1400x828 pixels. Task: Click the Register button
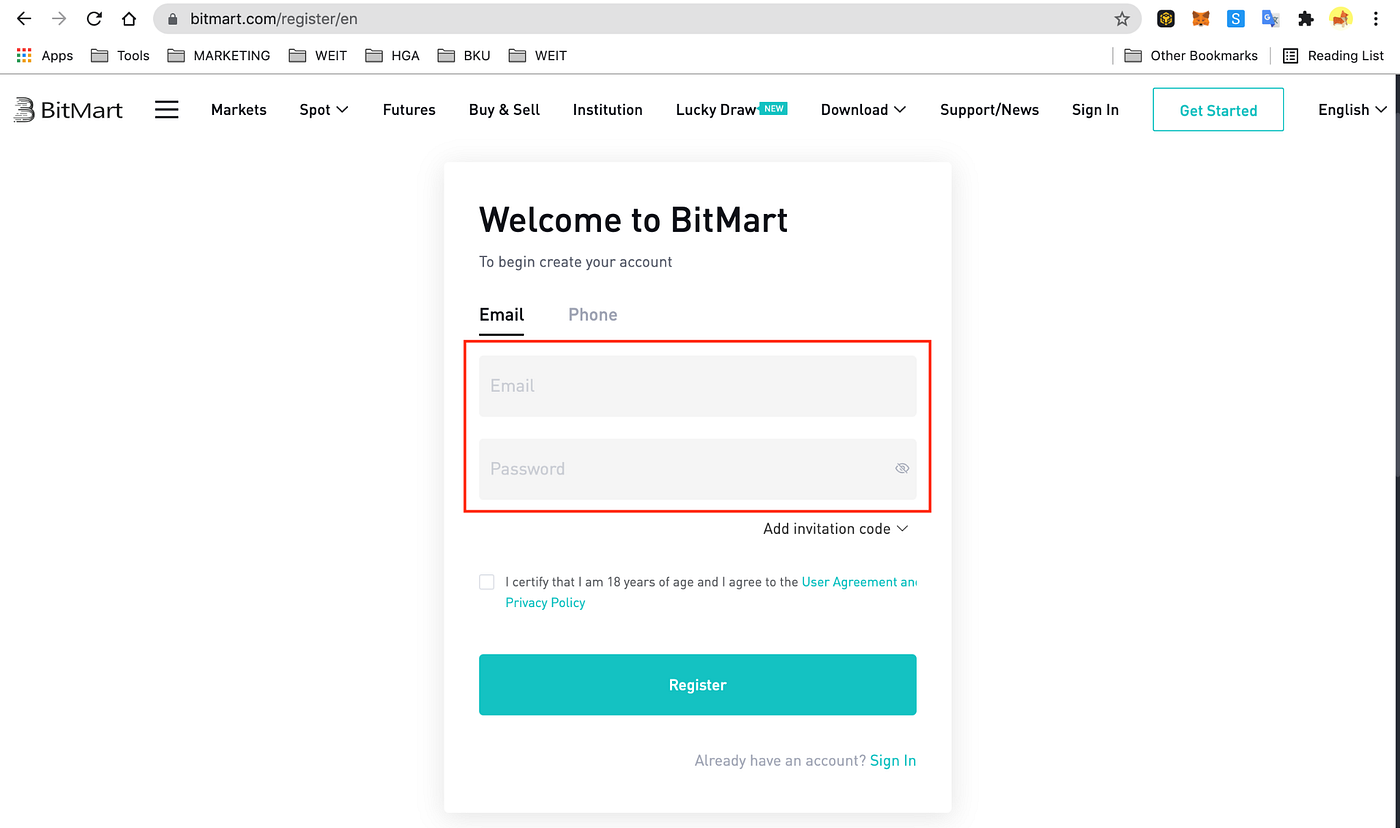pyautogui.click(x=697, y=684)
